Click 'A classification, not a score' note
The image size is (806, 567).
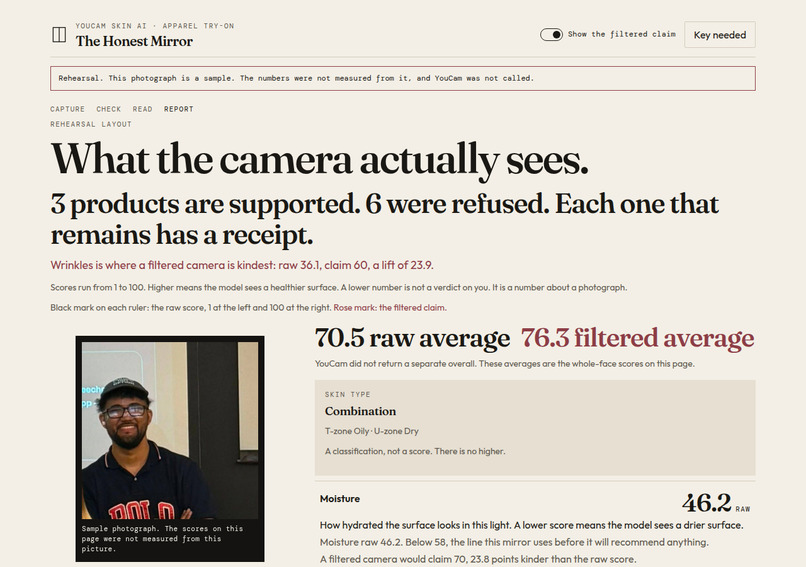tap(415, 451)
